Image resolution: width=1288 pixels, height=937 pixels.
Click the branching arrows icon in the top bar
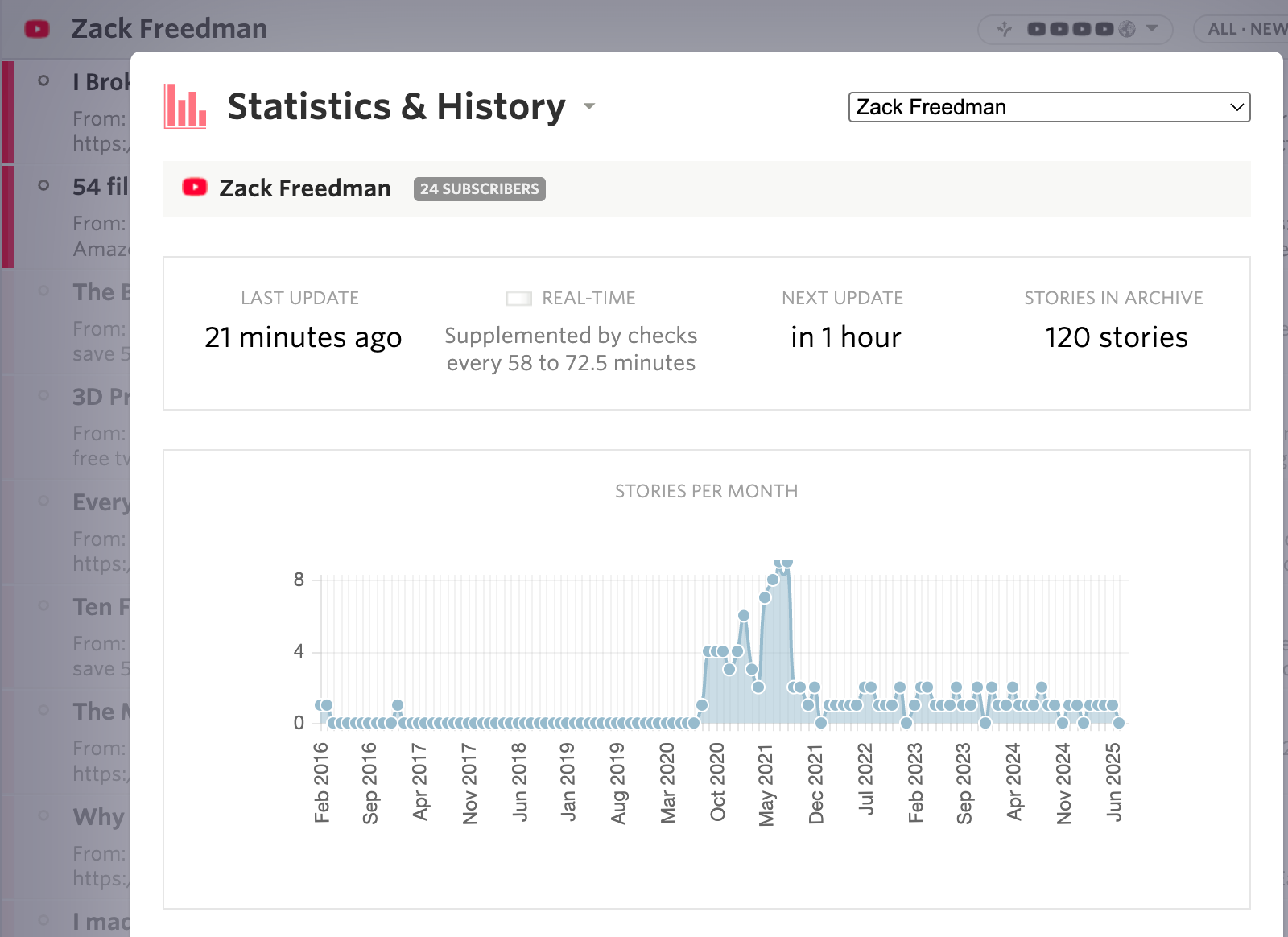(1004, 29)
